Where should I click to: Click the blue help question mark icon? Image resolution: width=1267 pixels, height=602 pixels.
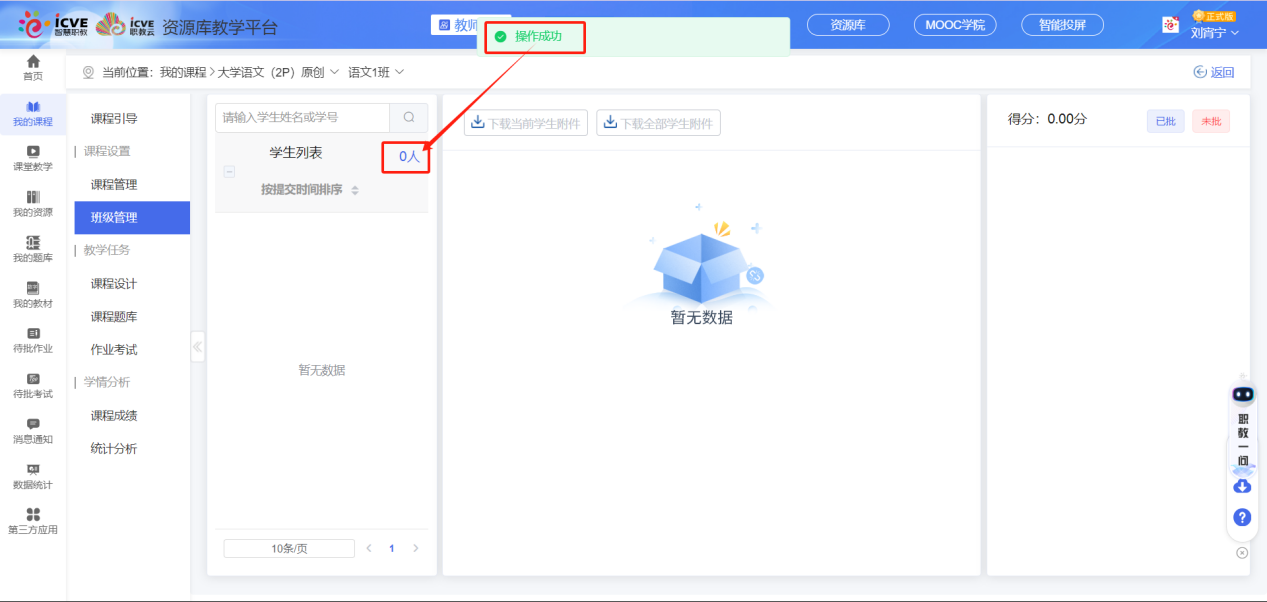point(1242,517)
